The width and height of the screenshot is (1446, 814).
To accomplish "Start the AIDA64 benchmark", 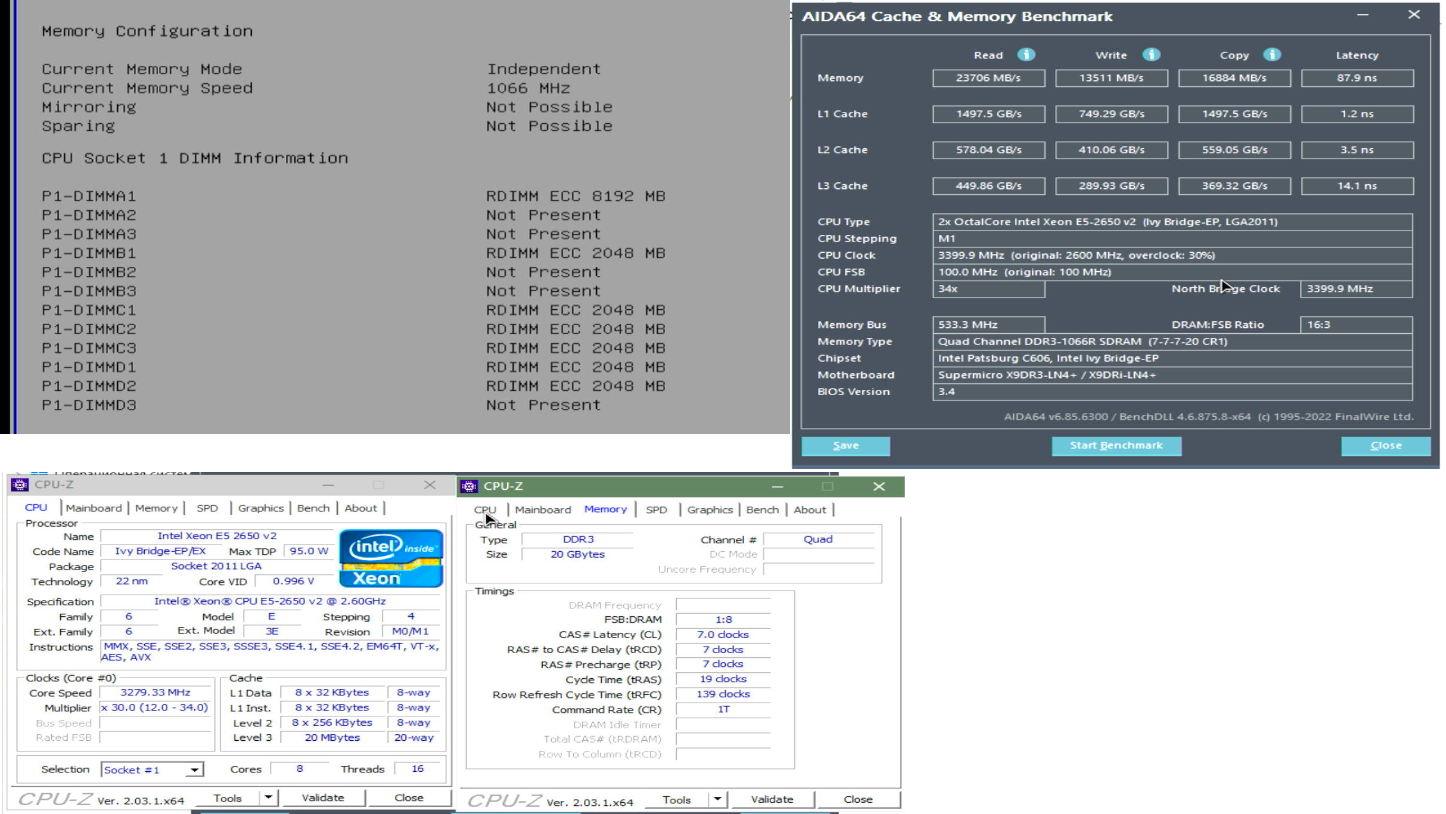I will [1116, 446].
